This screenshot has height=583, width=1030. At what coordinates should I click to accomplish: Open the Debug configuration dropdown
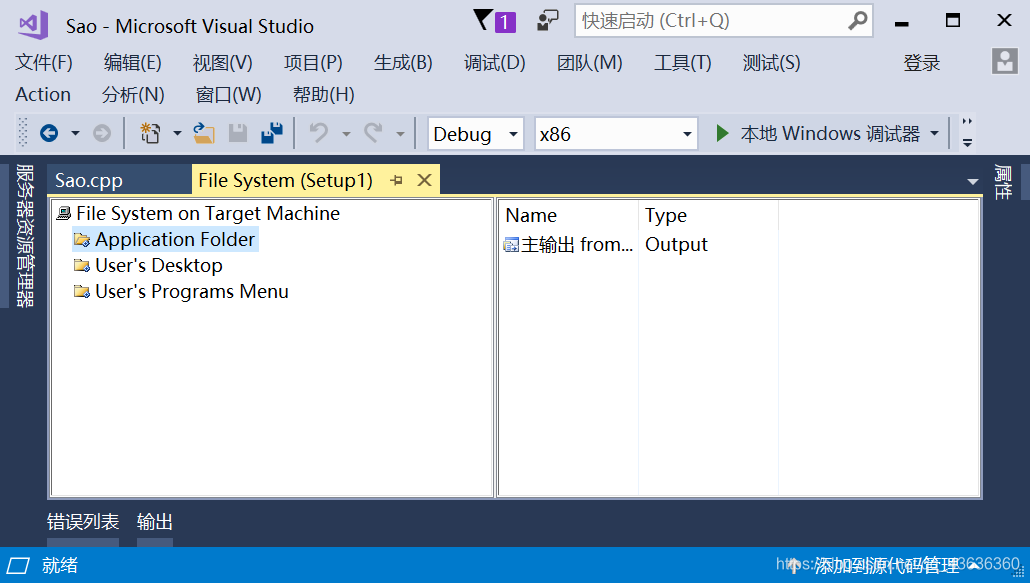476,134
